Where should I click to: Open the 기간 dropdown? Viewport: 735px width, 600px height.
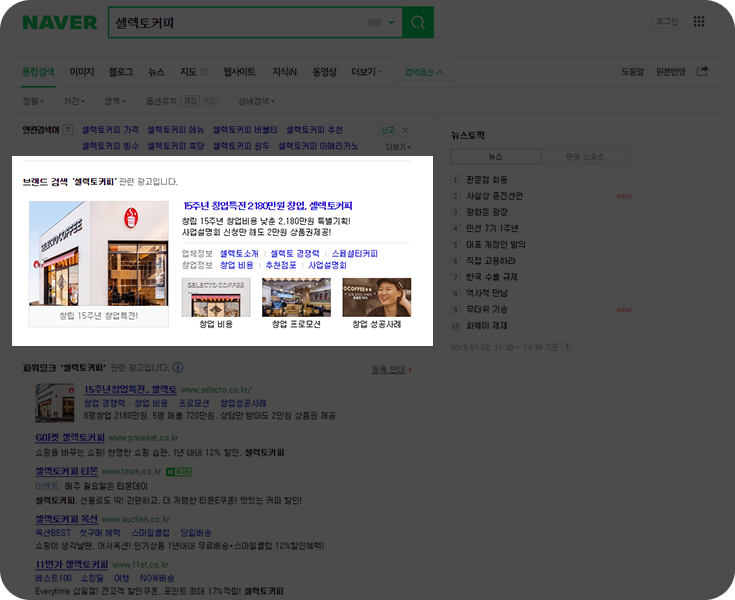[x=74, y=101]
